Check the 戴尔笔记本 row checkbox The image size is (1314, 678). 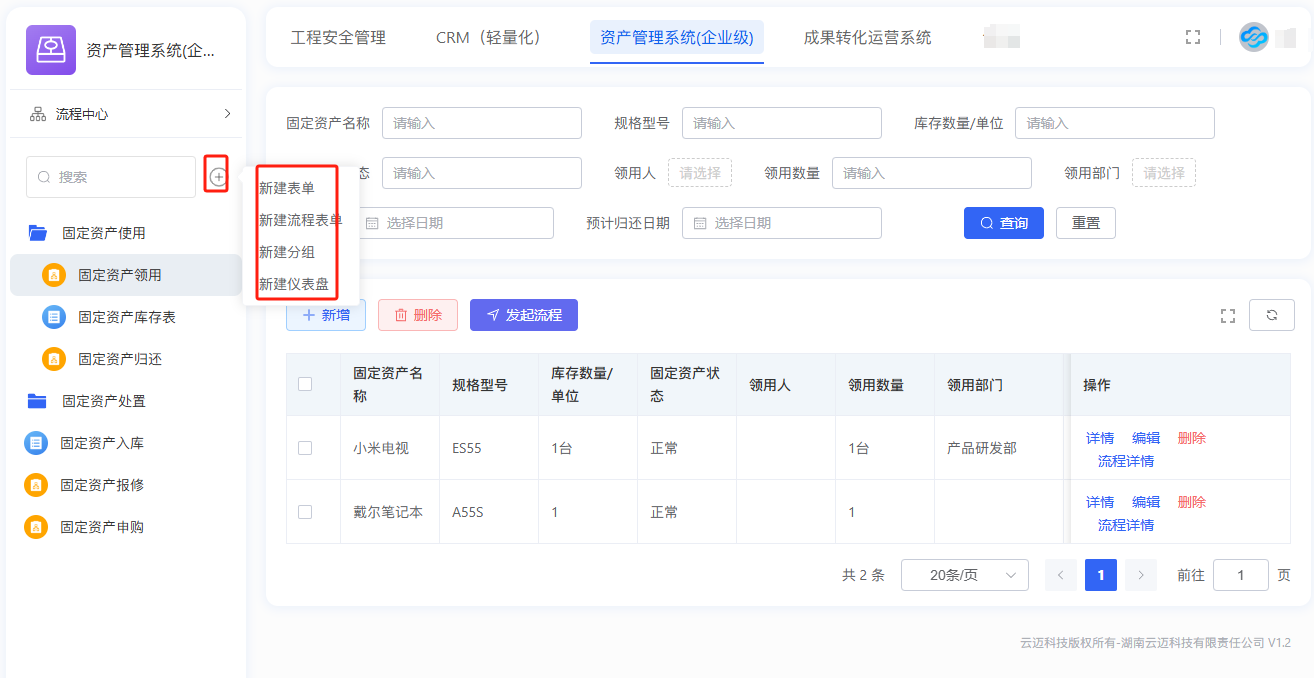tap(305, 512)
